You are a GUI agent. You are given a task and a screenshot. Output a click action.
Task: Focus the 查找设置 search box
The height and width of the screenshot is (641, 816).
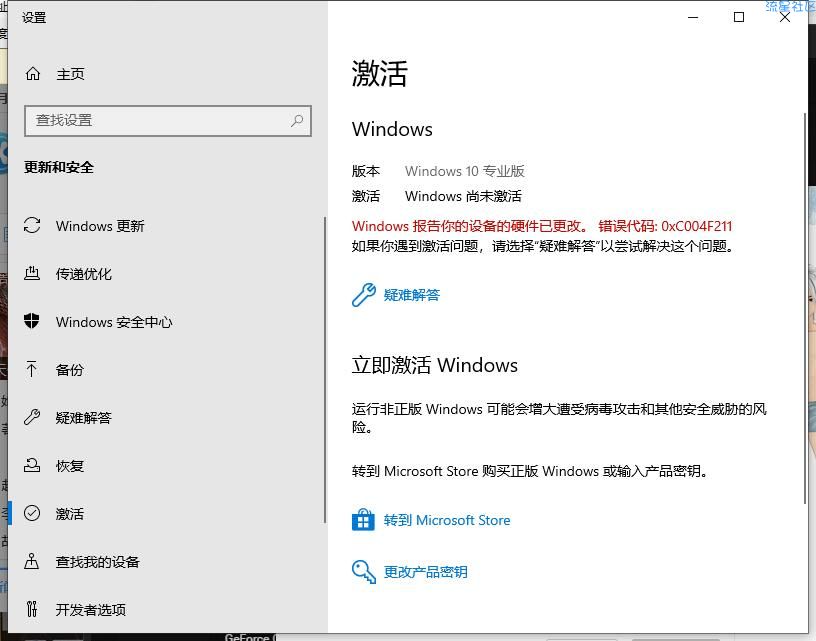(168, 121)
